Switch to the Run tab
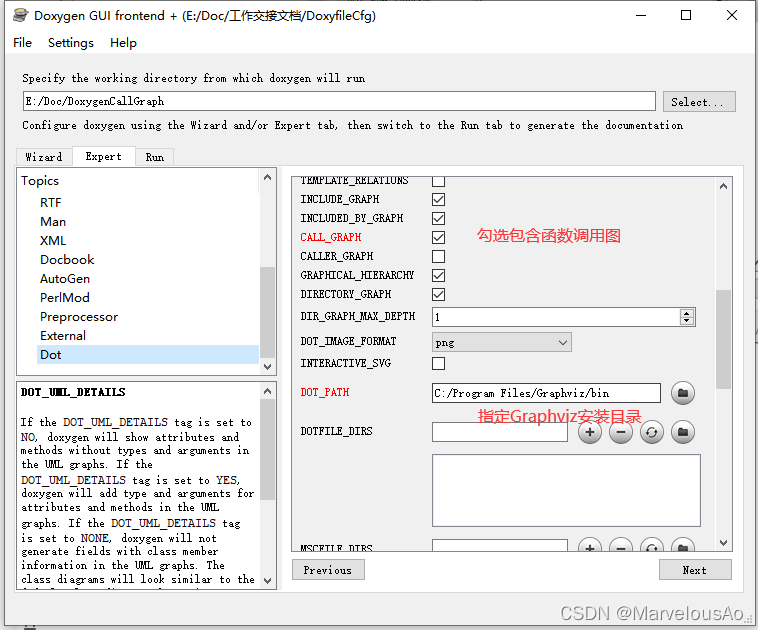Screen dimensions: 758x630 [x=155, y=157]
